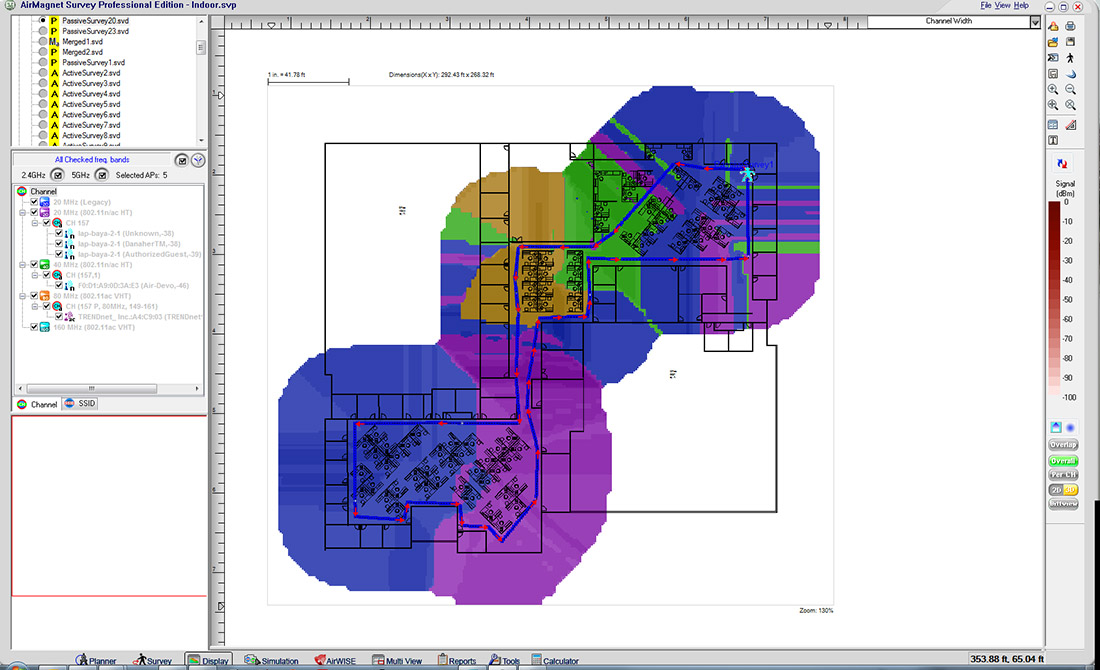Screen dimensions: 1100x670
Task: Click the Per CH button
Action: pyautogui.click(x=1063, y=475)
